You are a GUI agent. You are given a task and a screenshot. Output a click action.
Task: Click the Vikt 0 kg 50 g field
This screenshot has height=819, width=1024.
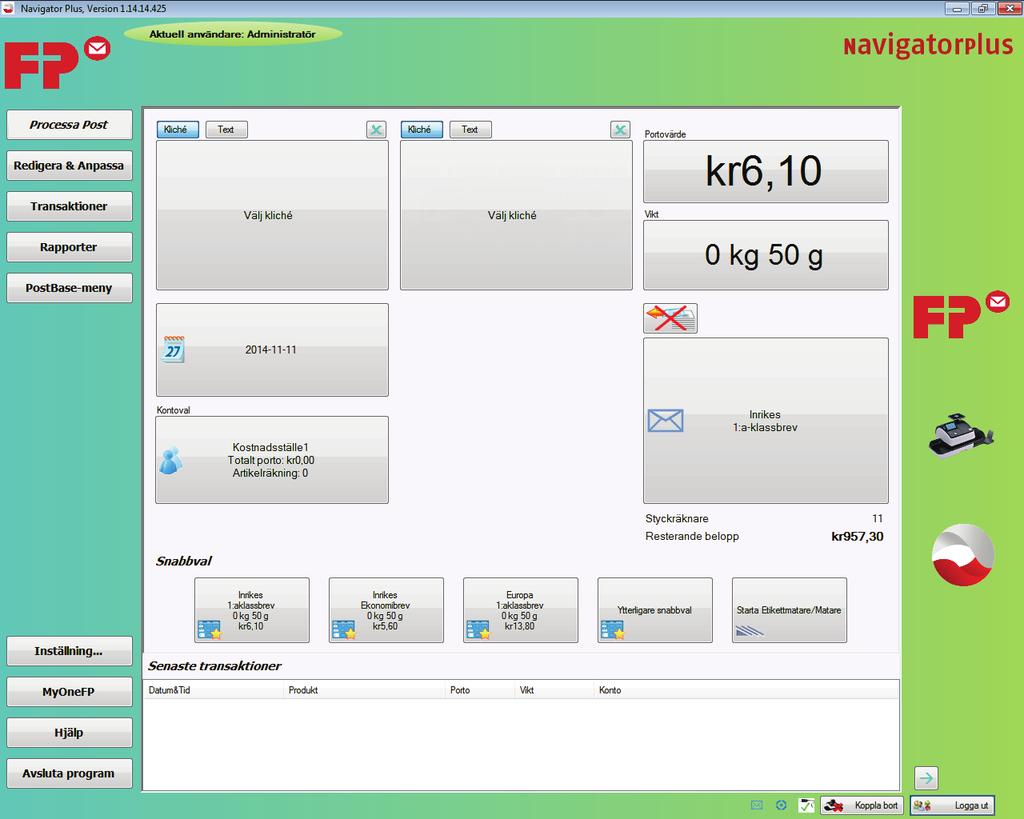point(765,255)
